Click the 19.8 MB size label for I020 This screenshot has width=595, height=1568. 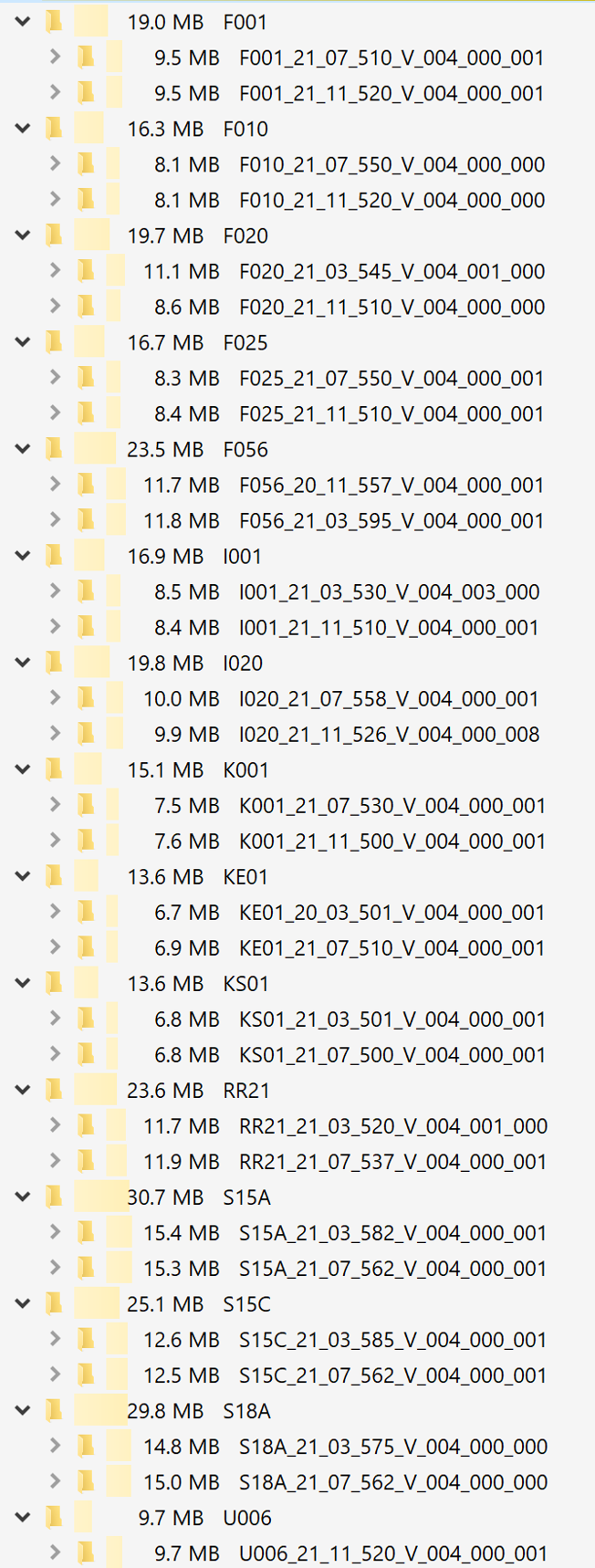pyautogui.click(x=165, y=664)
